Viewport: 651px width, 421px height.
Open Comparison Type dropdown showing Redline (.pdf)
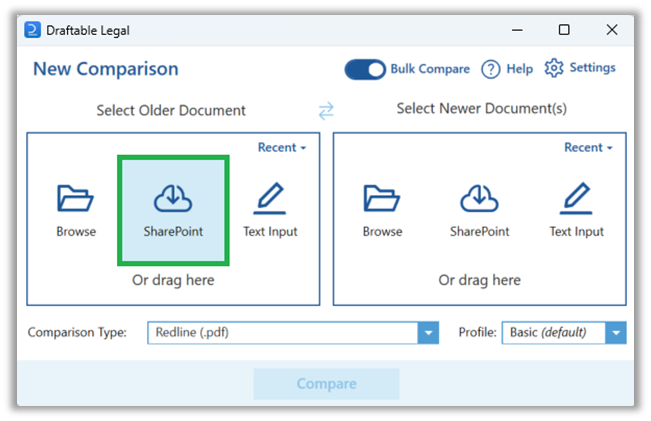pos(293,333)
